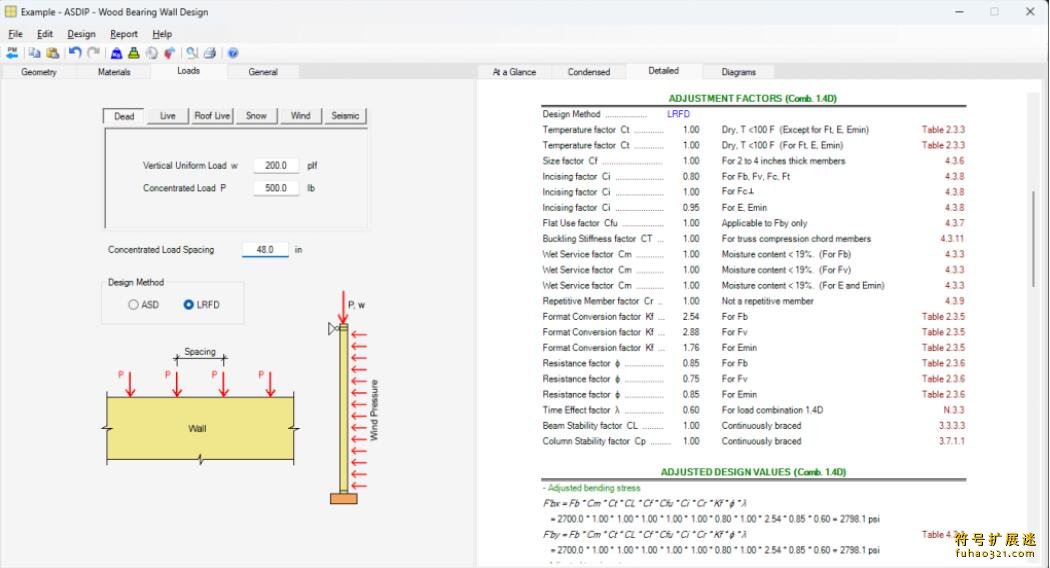
Task: Click the undo arrow icon
Action: (x=75, y=53)
